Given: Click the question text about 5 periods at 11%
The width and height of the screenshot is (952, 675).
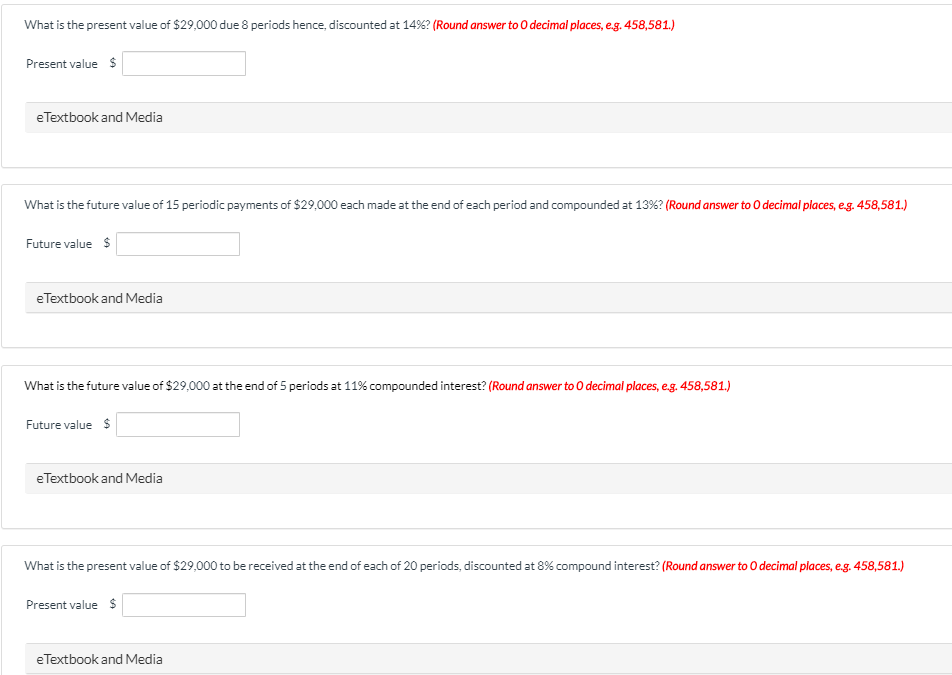Looking at the screenshot, I should 255,386.
